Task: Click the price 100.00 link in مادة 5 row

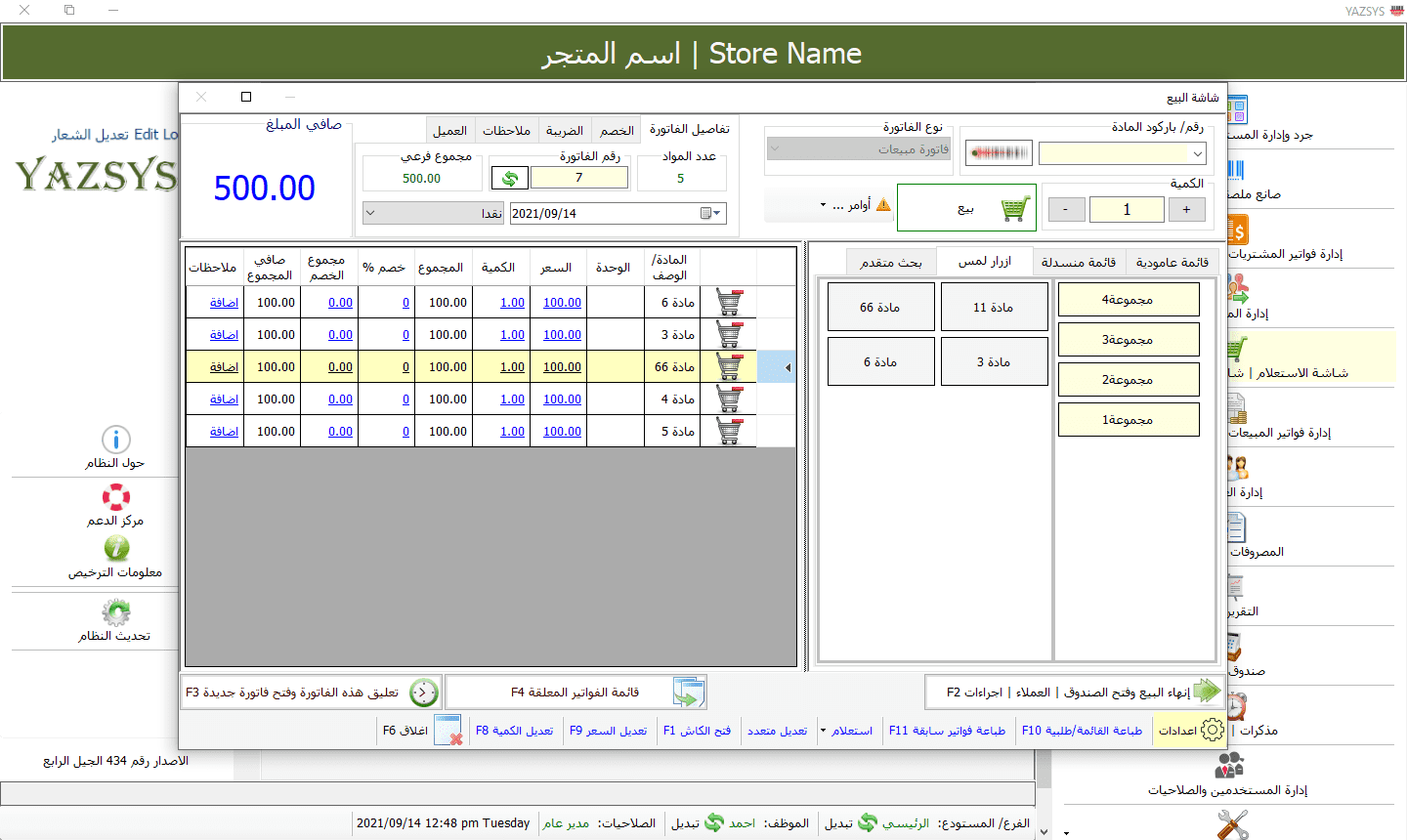Action: click(562, 431)
